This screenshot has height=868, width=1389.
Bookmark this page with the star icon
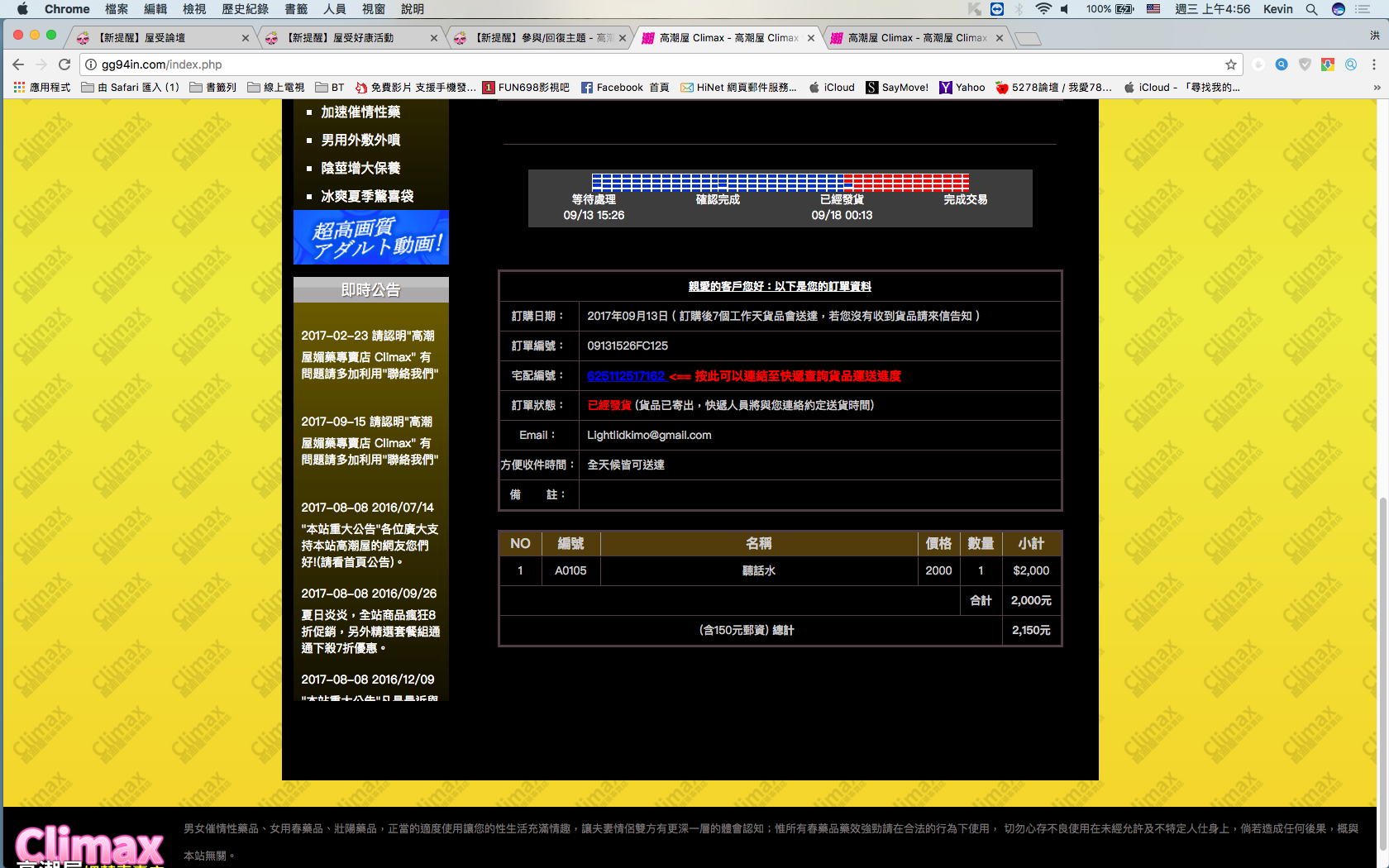pyautogui.click(x=1231, y=64)
